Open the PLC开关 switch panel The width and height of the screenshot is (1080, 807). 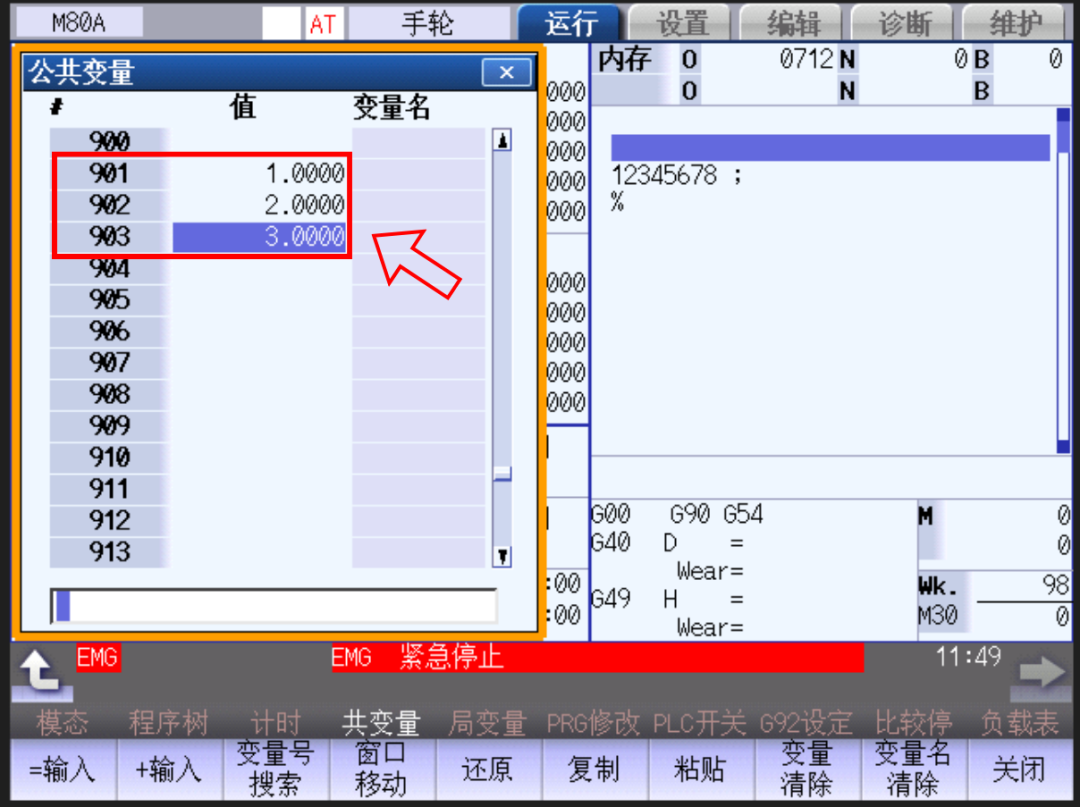[700, 720]
